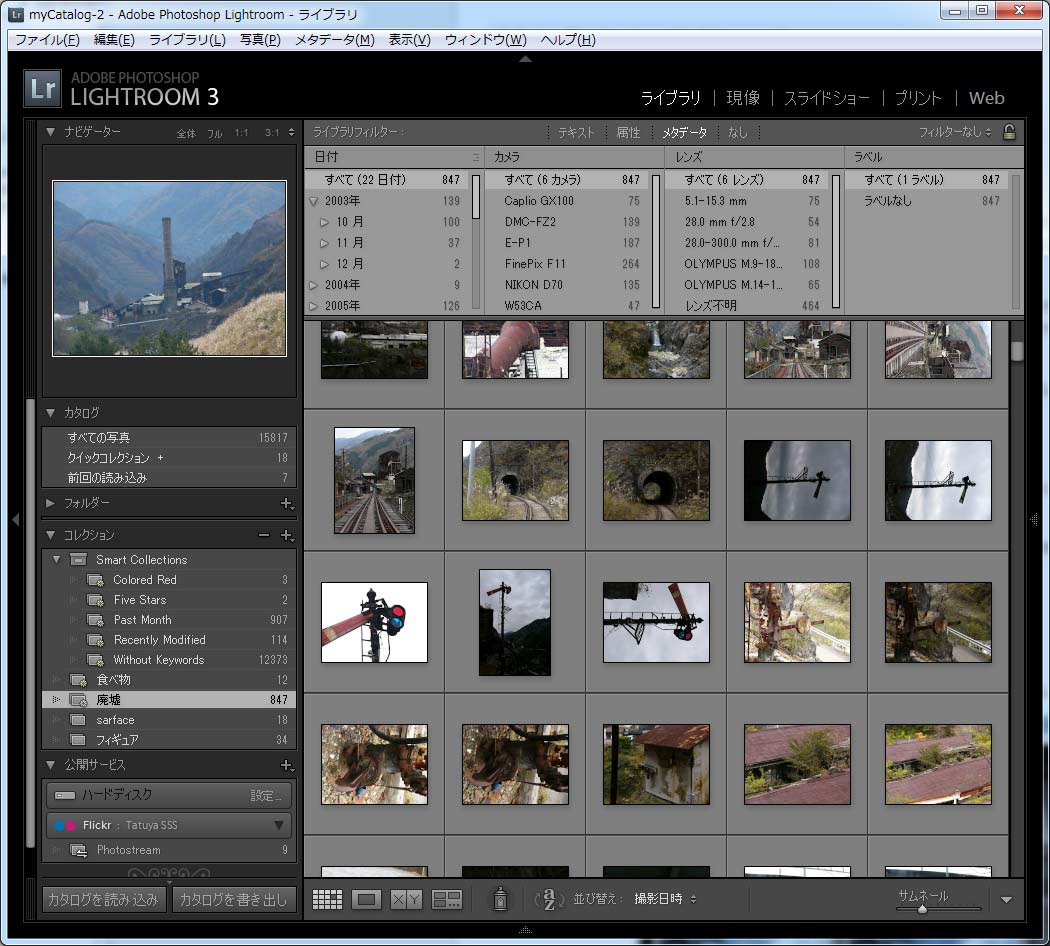
Task: Toggle the 属性 attribute filter
Action: (628, 132)
